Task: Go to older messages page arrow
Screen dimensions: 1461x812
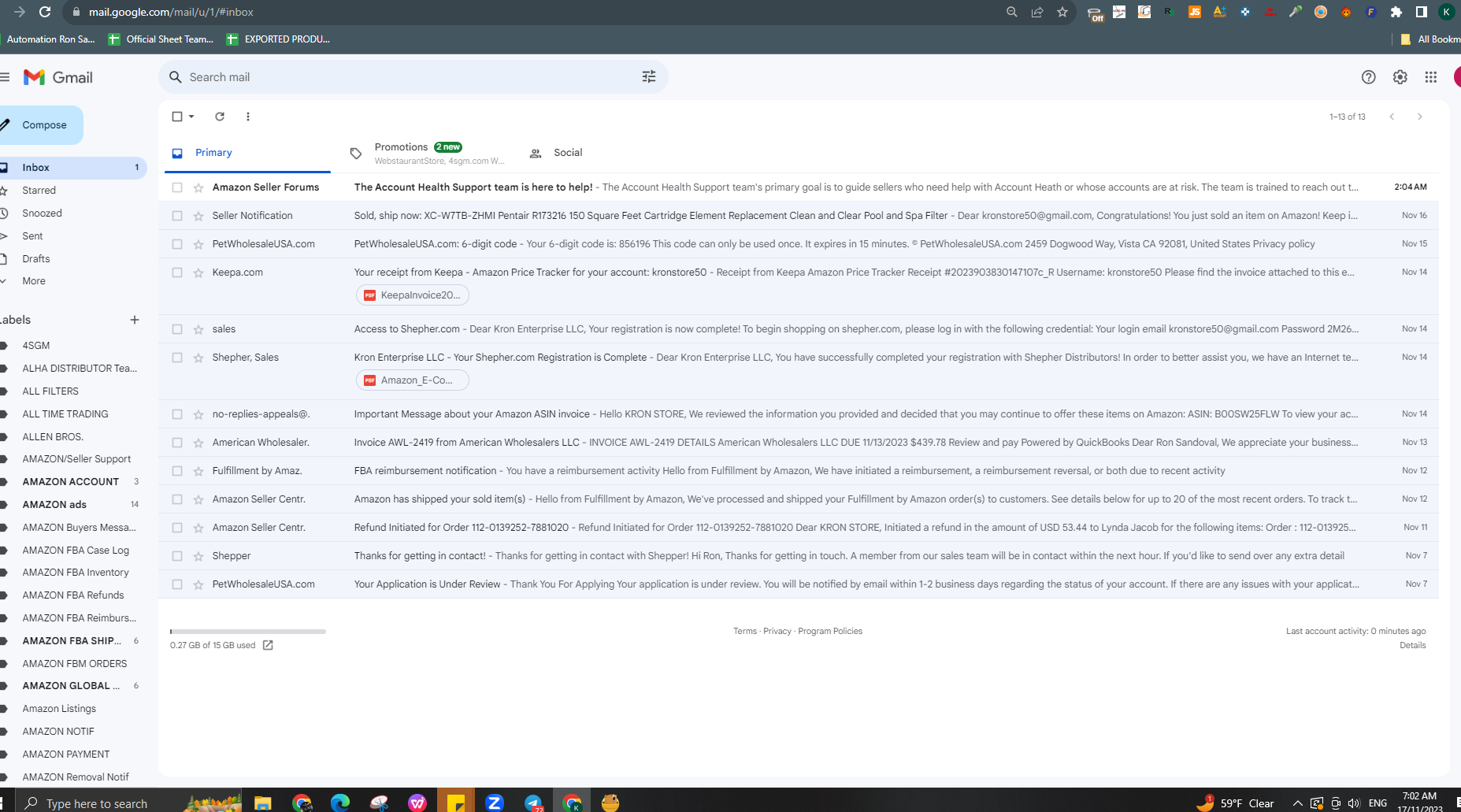Action: pos(1420,117)
